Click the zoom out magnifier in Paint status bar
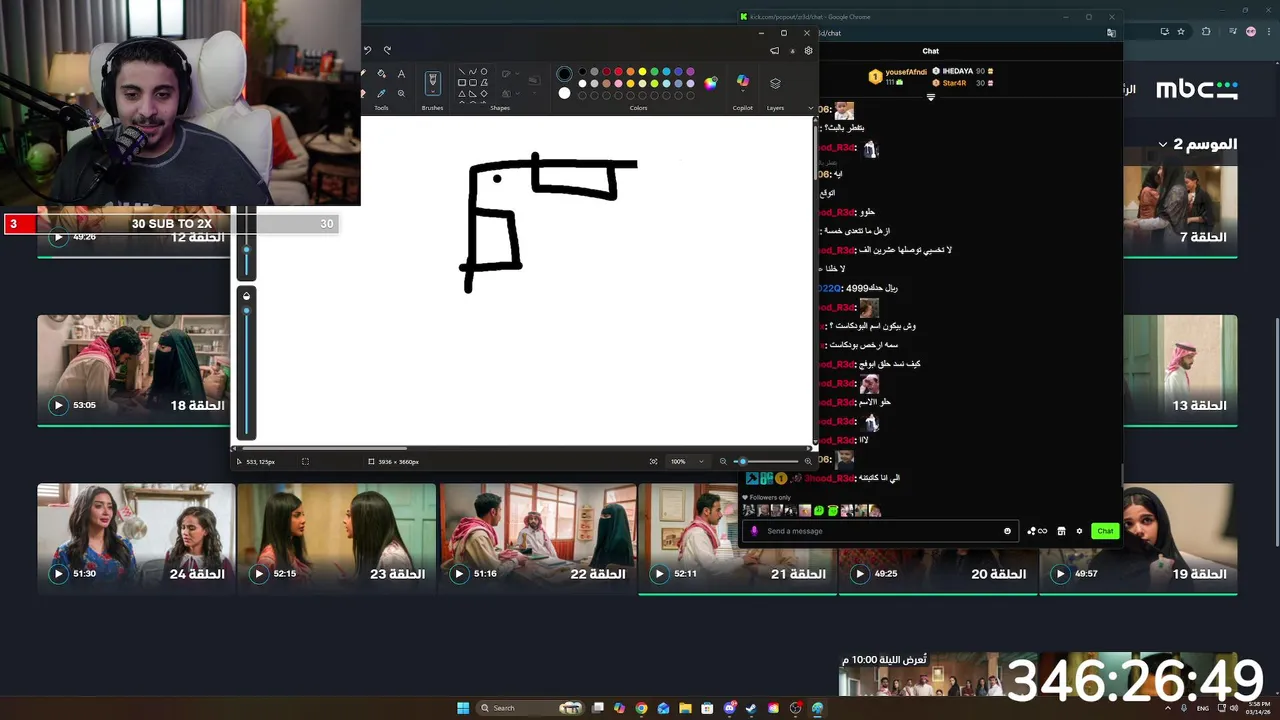Screen dimensions: 1280x720 coord(723,461)
